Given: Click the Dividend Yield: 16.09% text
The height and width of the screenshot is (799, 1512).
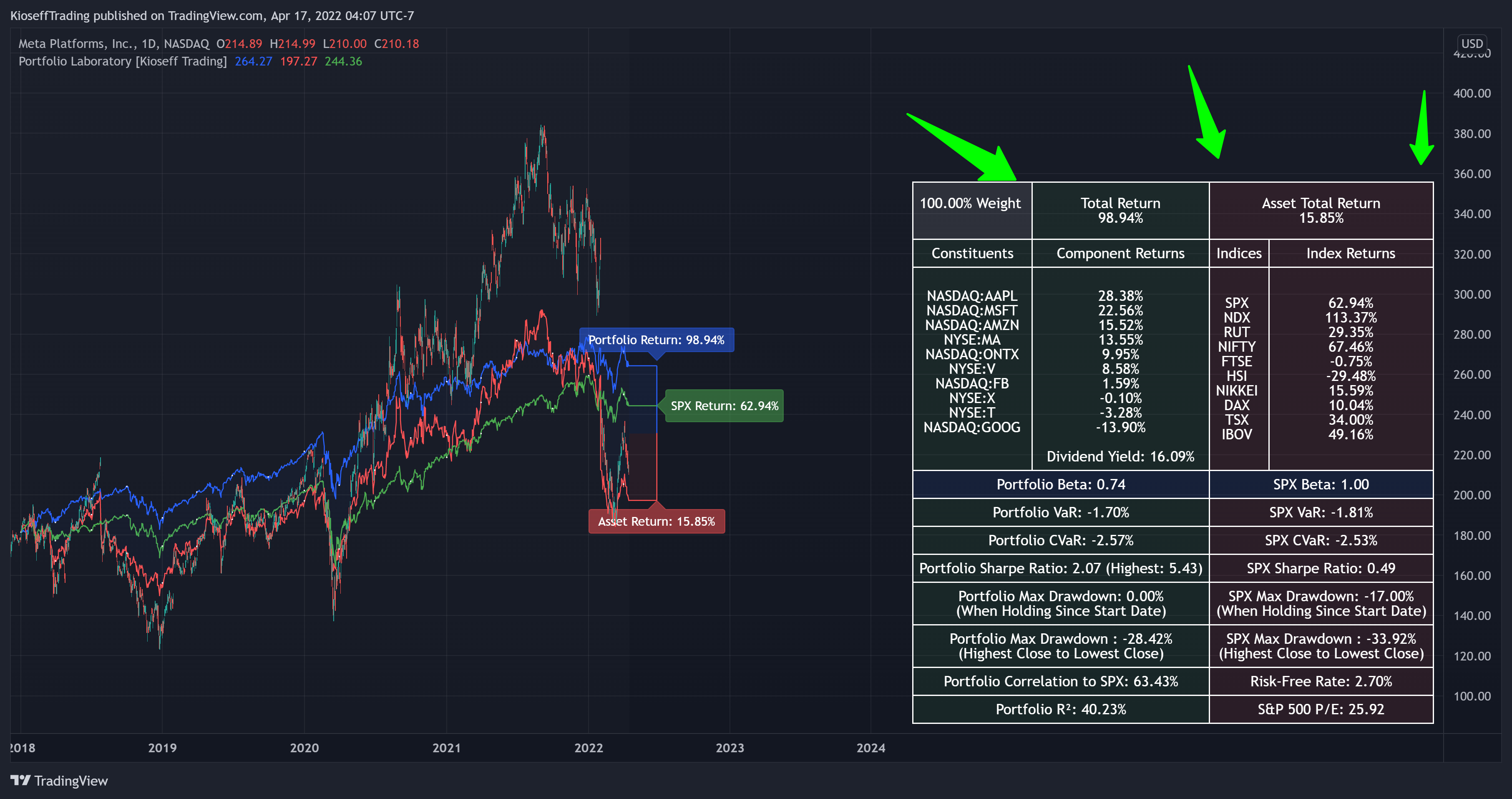Looking at the screenshot, I should click(1120, 456).
